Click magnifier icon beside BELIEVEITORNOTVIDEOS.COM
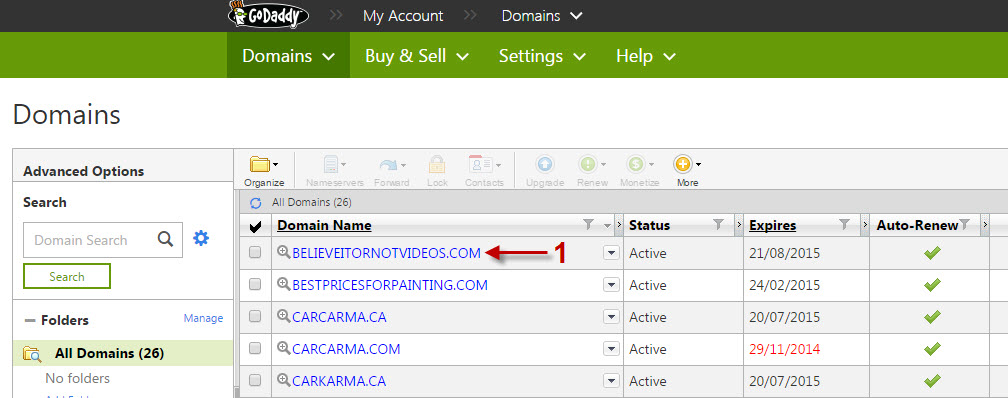 (x=284, y=252)
